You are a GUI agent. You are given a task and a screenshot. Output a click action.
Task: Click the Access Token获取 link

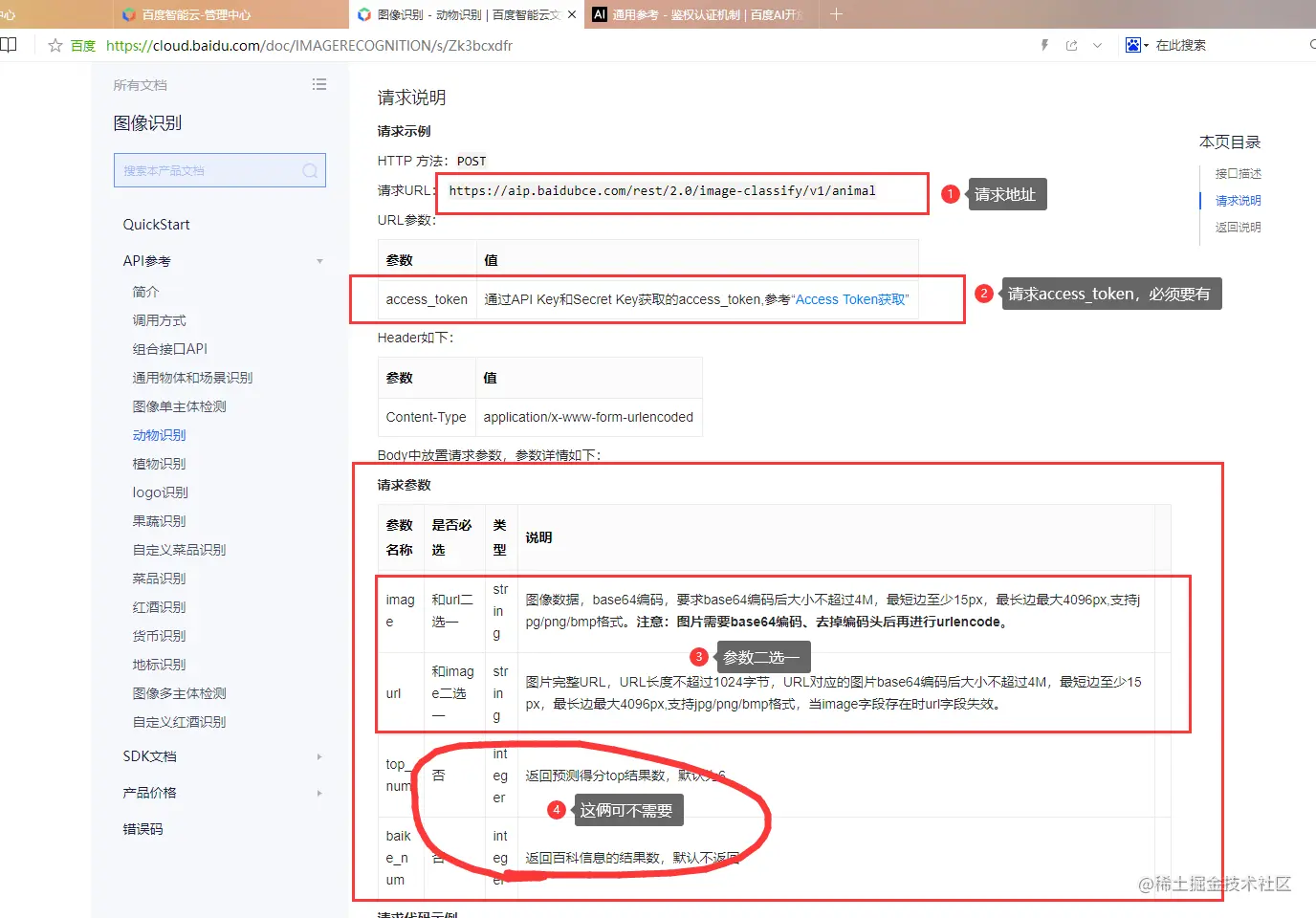[850, 299]
